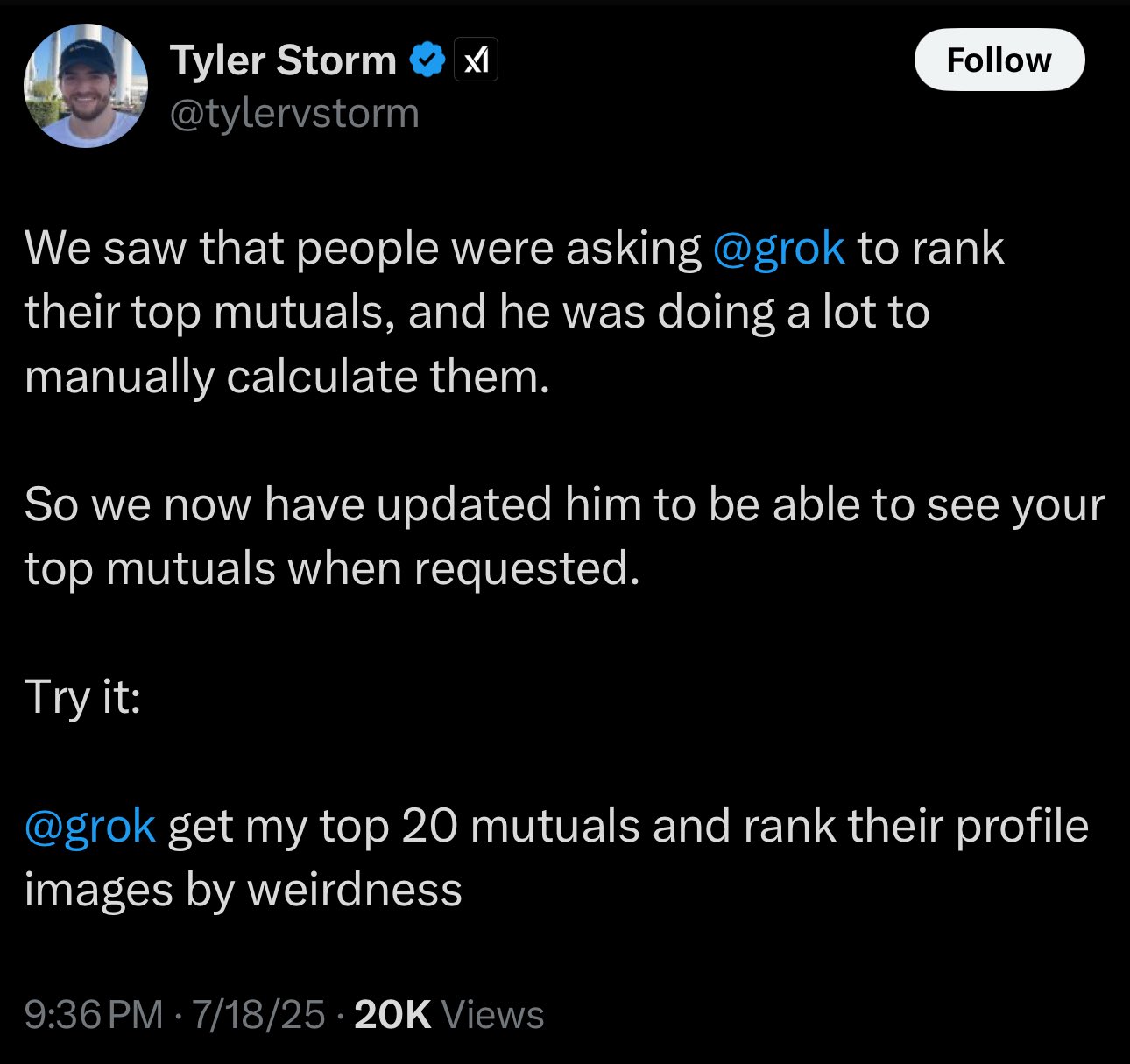Image resolution: width=1130 pixels, height=1064 pixels.
Task: Click the 'images by weirdness' text
Action: click(243, 890)
